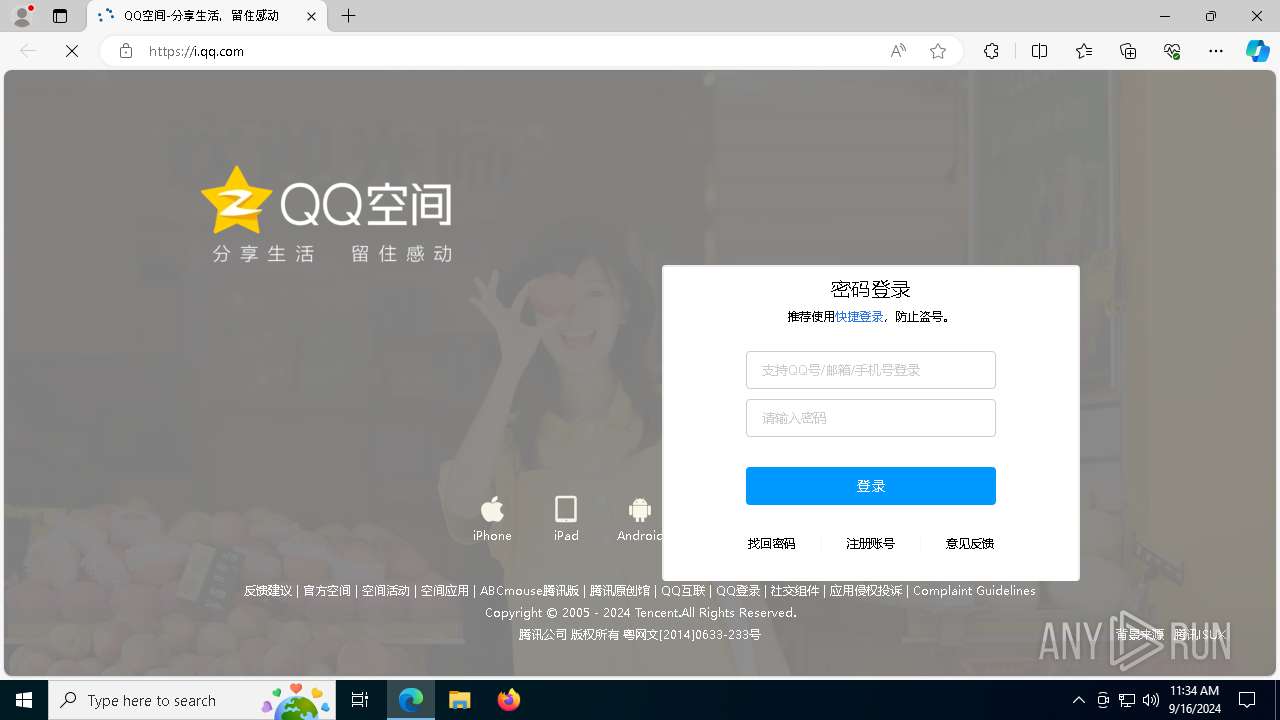Open volume control tray icon

click(1151, 700)
